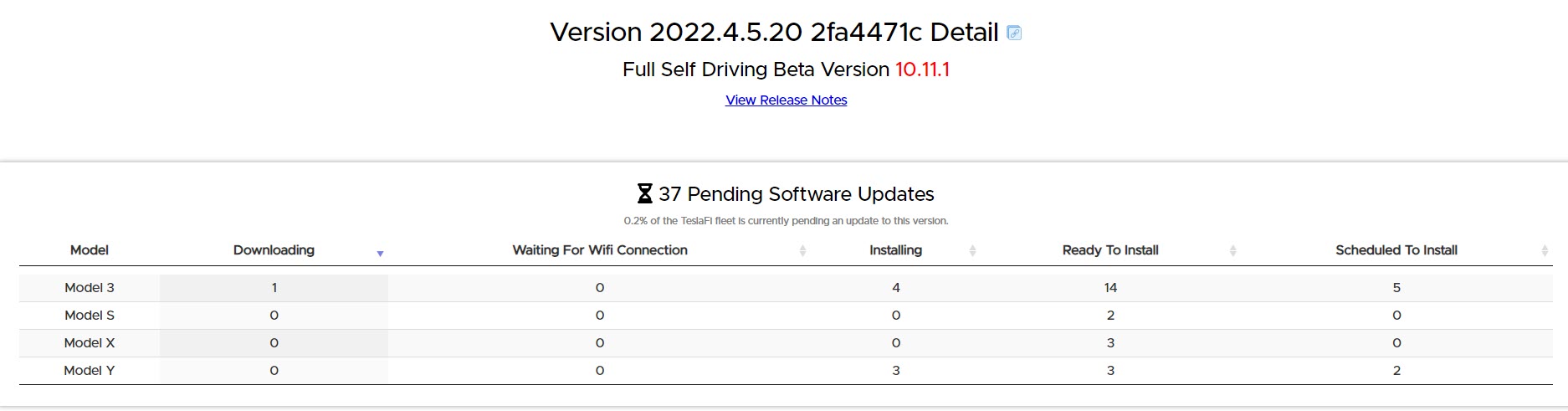This screenshot has height=411, width=1568.
Task: Click the Downloading column sort arrow
Action: click(x=380, y=253)
